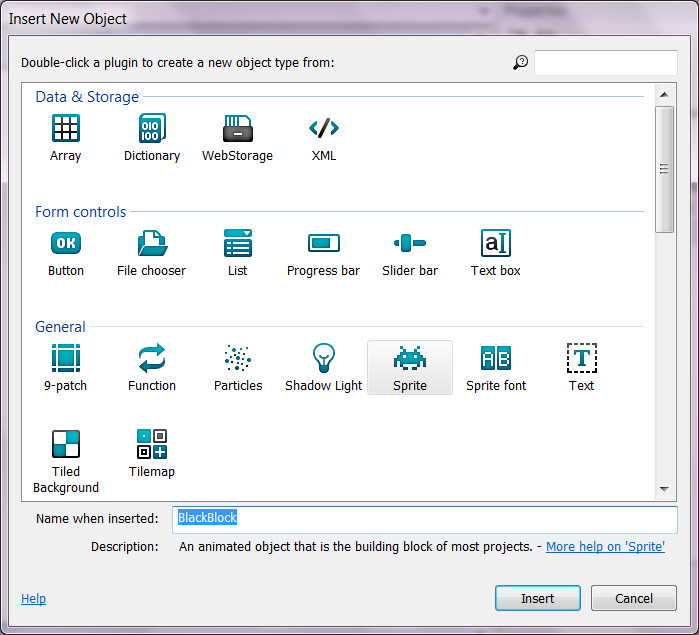Open 'More help on Sprite' link
The image size is (699, 635).
tap(605, 547)
